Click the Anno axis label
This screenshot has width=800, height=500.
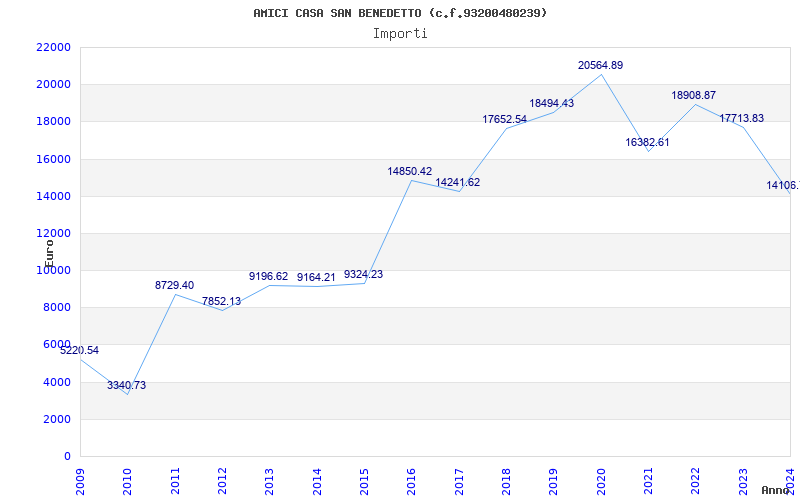coord(775,490)
